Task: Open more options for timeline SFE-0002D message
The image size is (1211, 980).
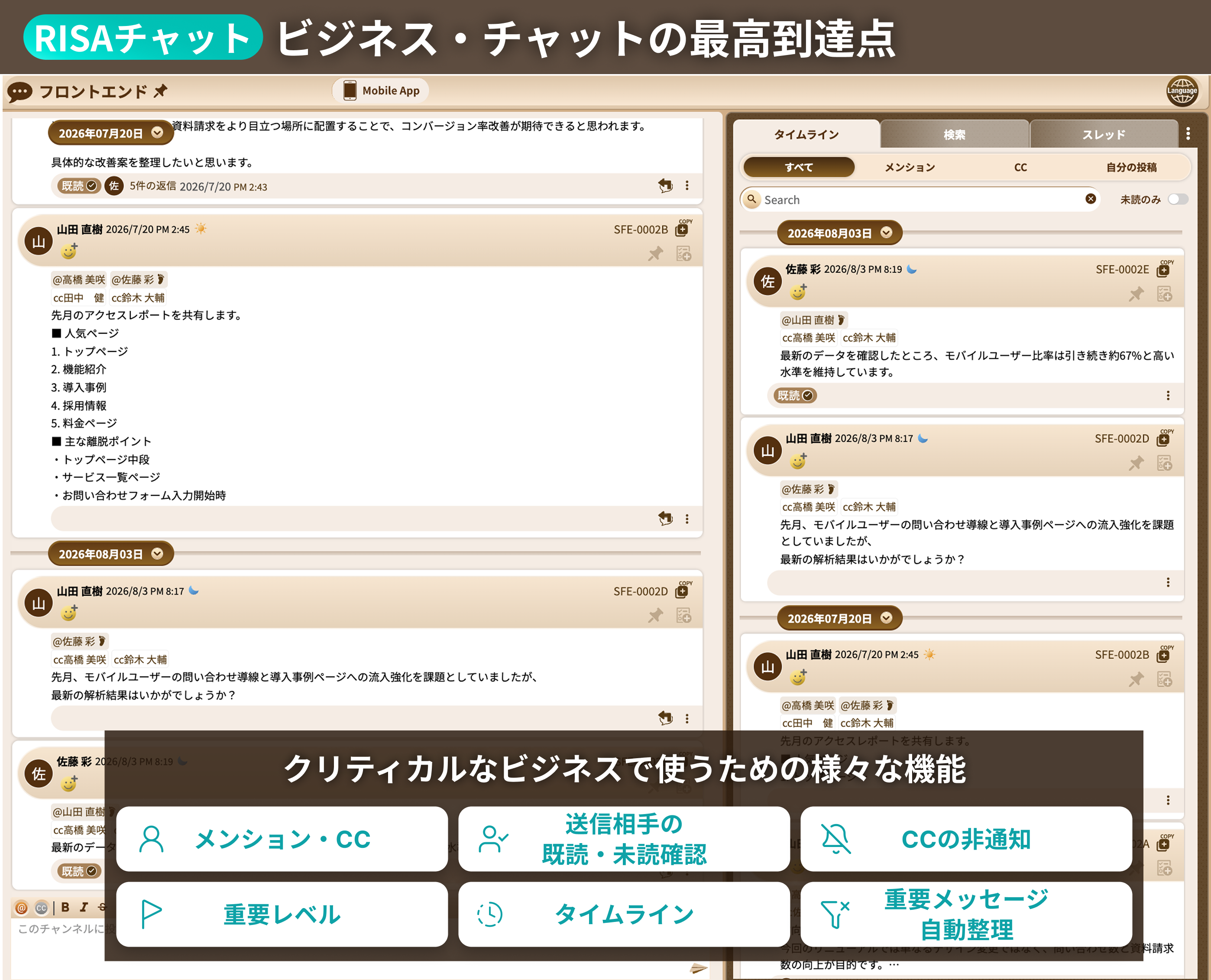Action: coord(1168,582)
